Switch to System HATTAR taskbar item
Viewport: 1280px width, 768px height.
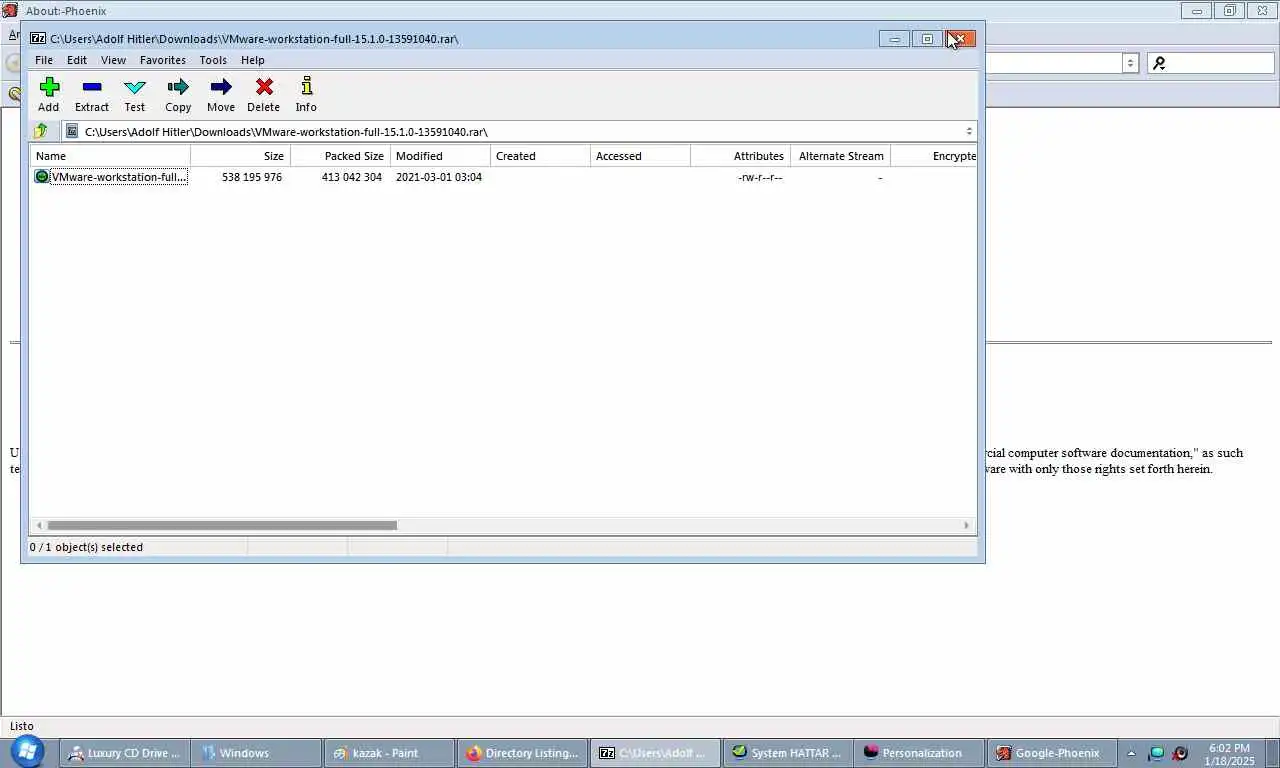[x=787, y=753]
